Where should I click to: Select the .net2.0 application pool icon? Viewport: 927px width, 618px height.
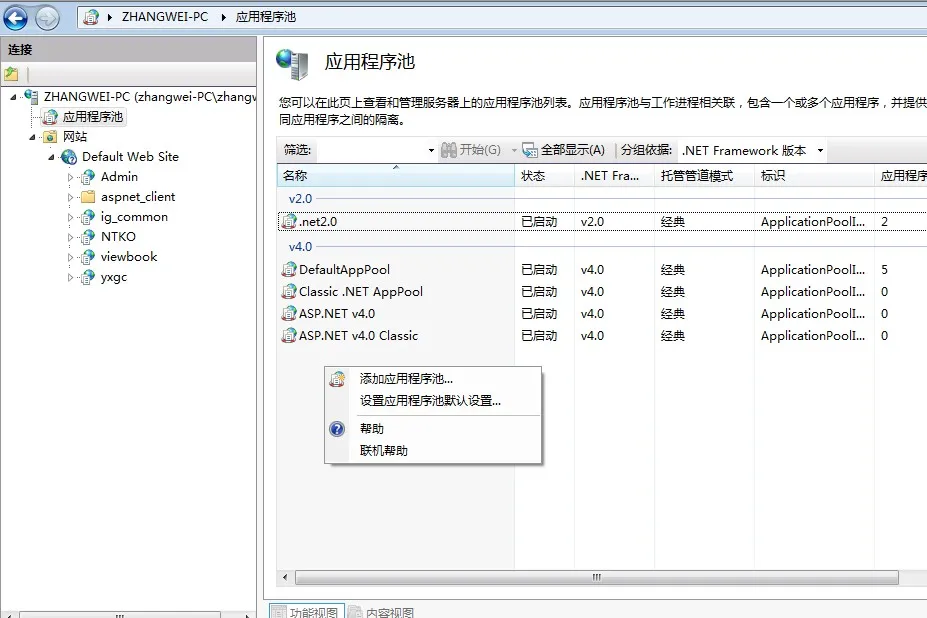[x=290, y=221]
